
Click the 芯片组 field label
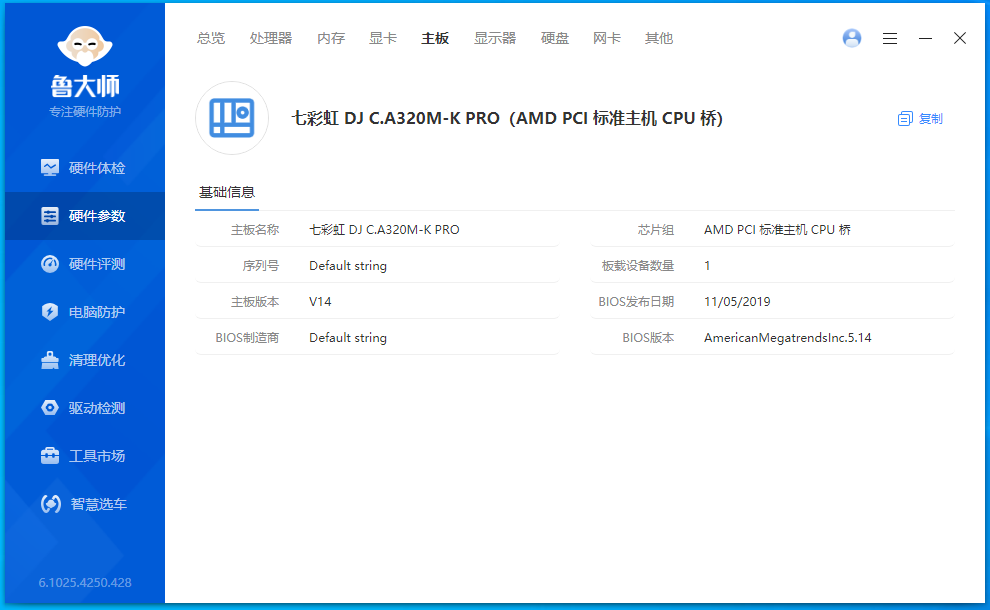[x=655, y=230]
